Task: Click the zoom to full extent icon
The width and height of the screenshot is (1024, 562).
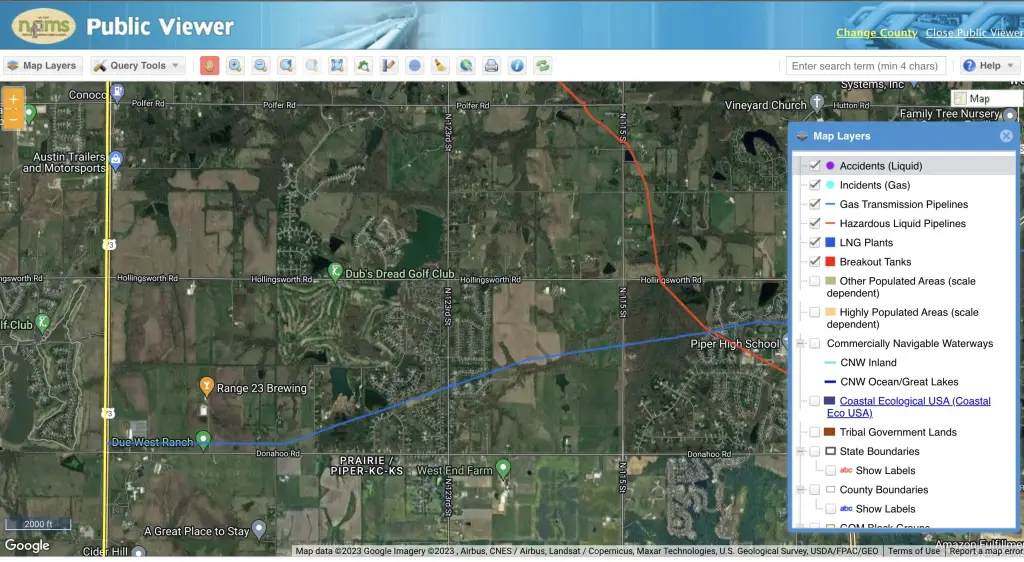Action: point(337,66)
